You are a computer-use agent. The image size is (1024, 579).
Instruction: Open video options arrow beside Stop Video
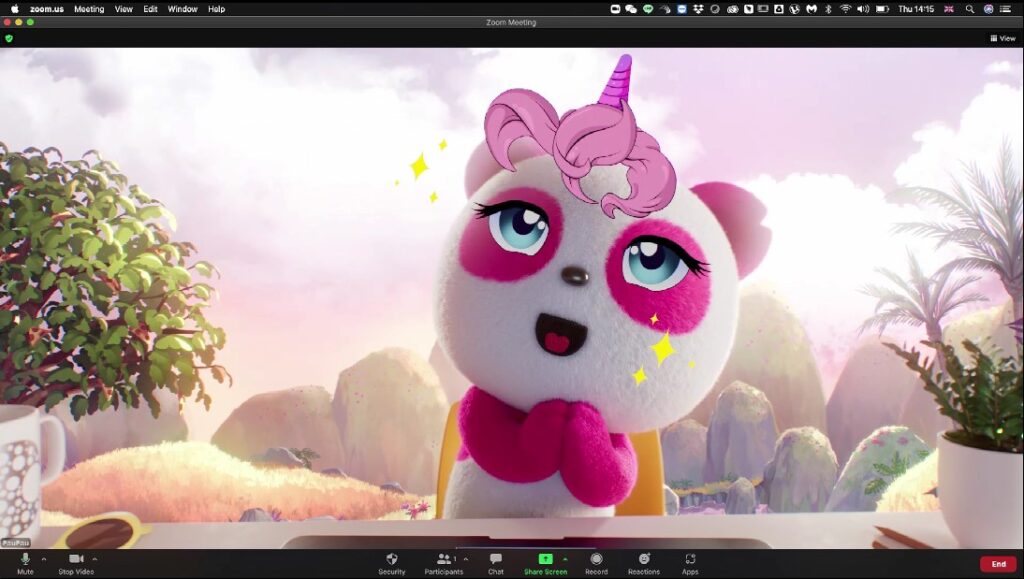95,559
